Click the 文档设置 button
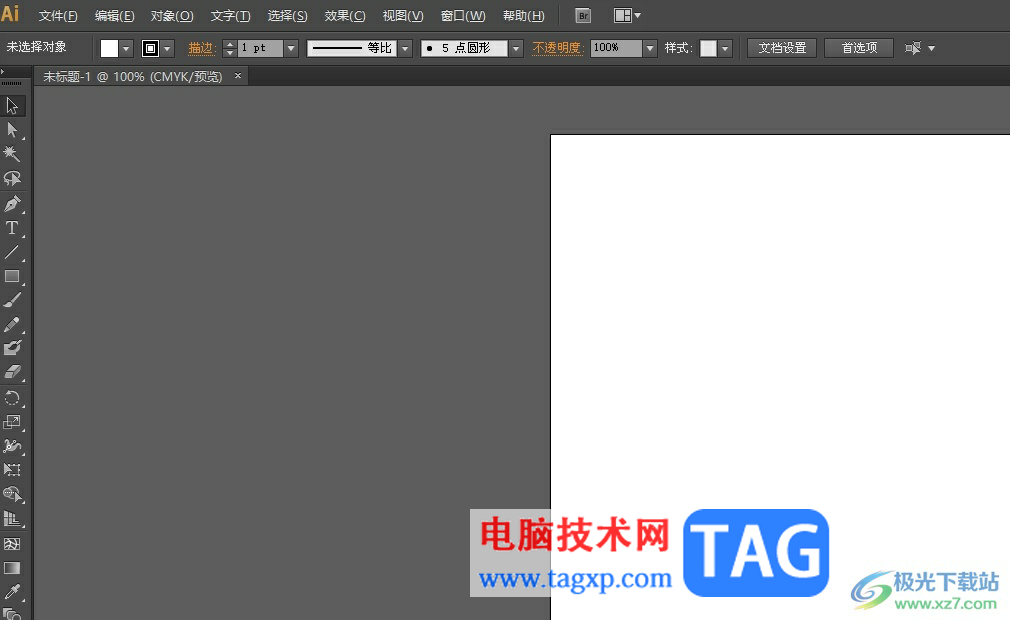The height and width of the screenshot is (620, 1010). click(x=782, y=48)
